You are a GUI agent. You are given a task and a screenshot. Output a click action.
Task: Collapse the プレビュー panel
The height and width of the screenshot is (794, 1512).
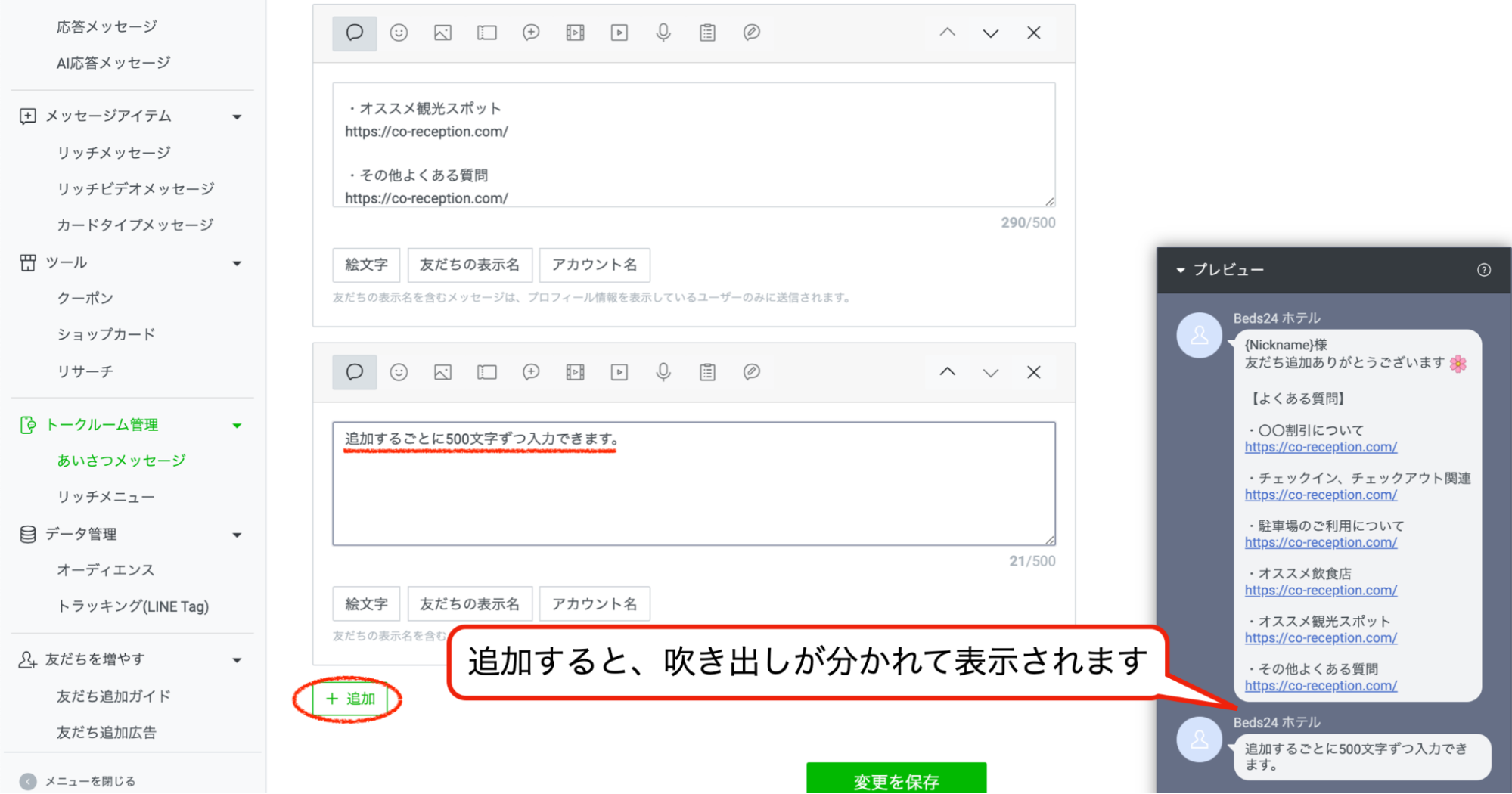click(x=1181, y=270)
